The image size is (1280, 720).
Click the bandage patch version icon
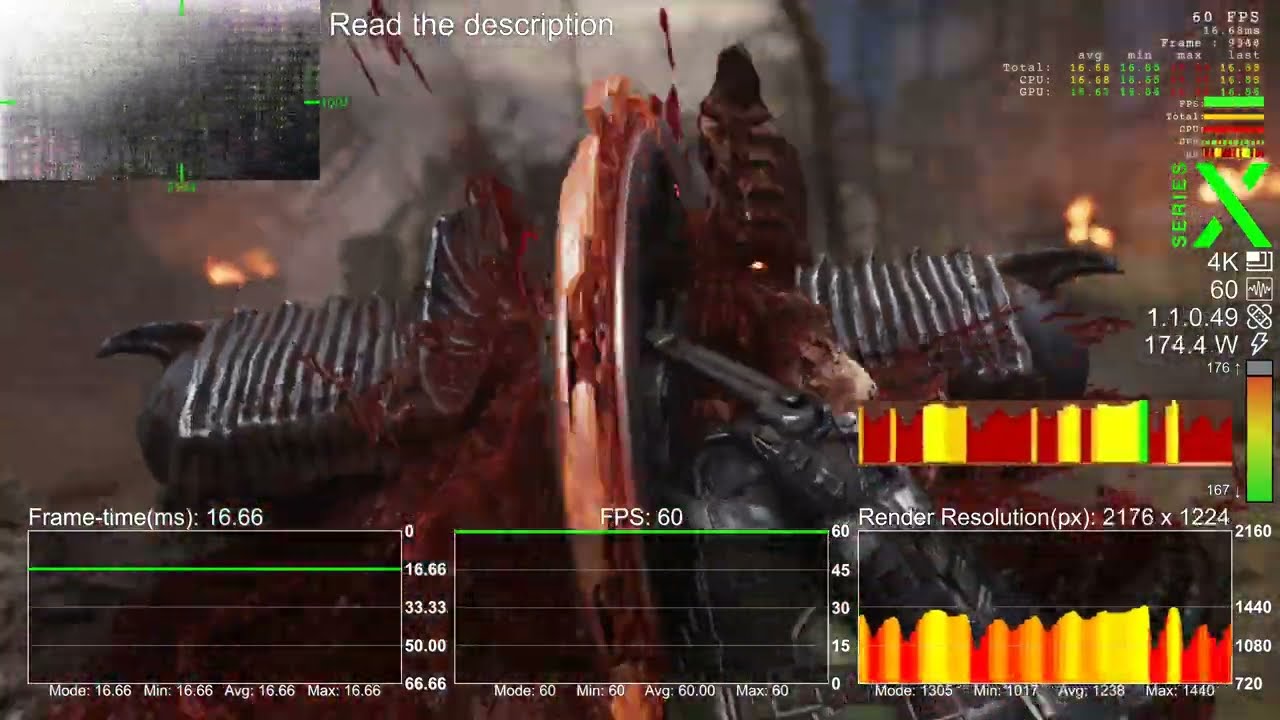click(1259, 318)
